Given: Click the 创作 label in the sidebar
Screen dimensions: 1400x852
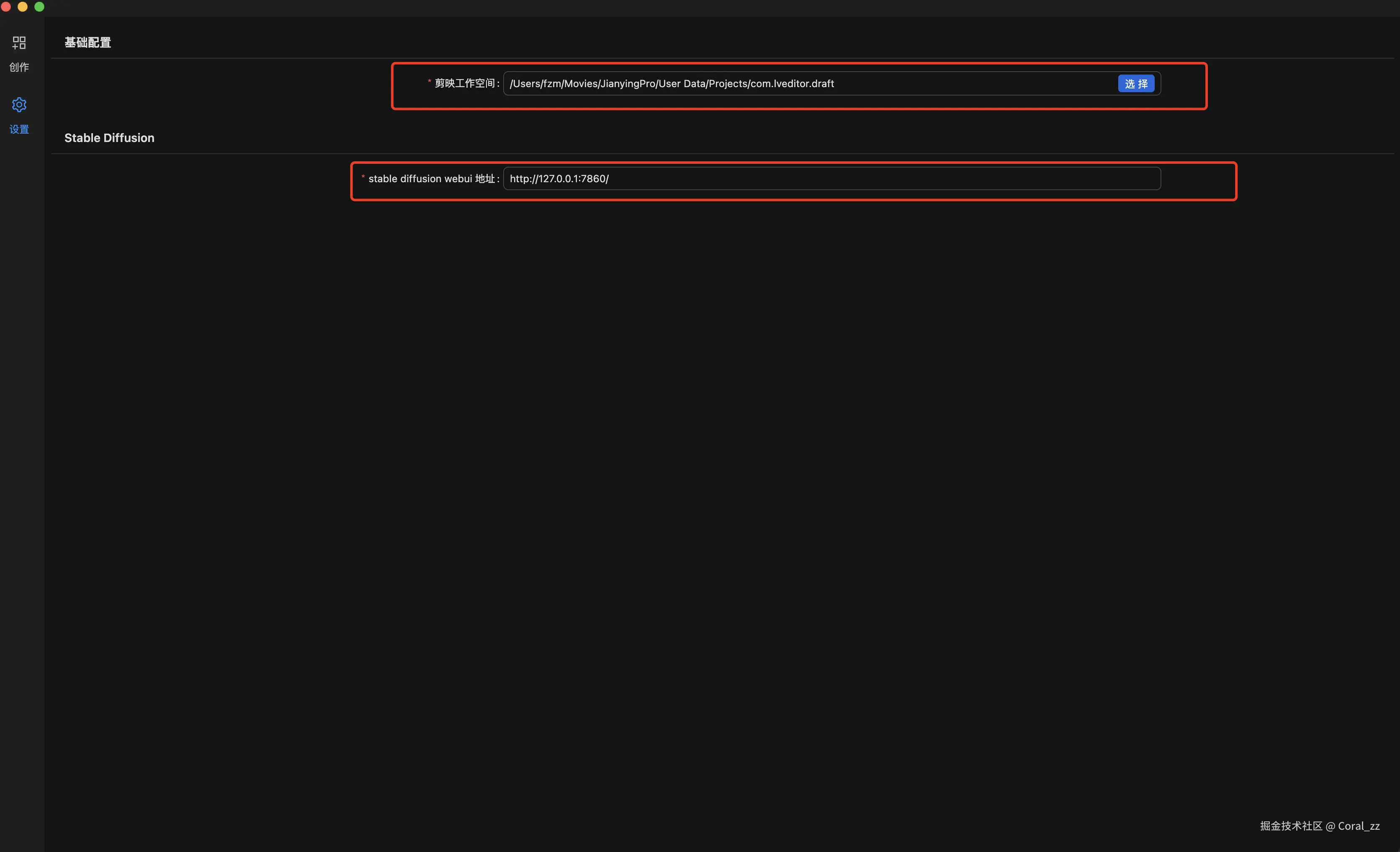Looking at the screenshot, I should [x=19, y=67].
